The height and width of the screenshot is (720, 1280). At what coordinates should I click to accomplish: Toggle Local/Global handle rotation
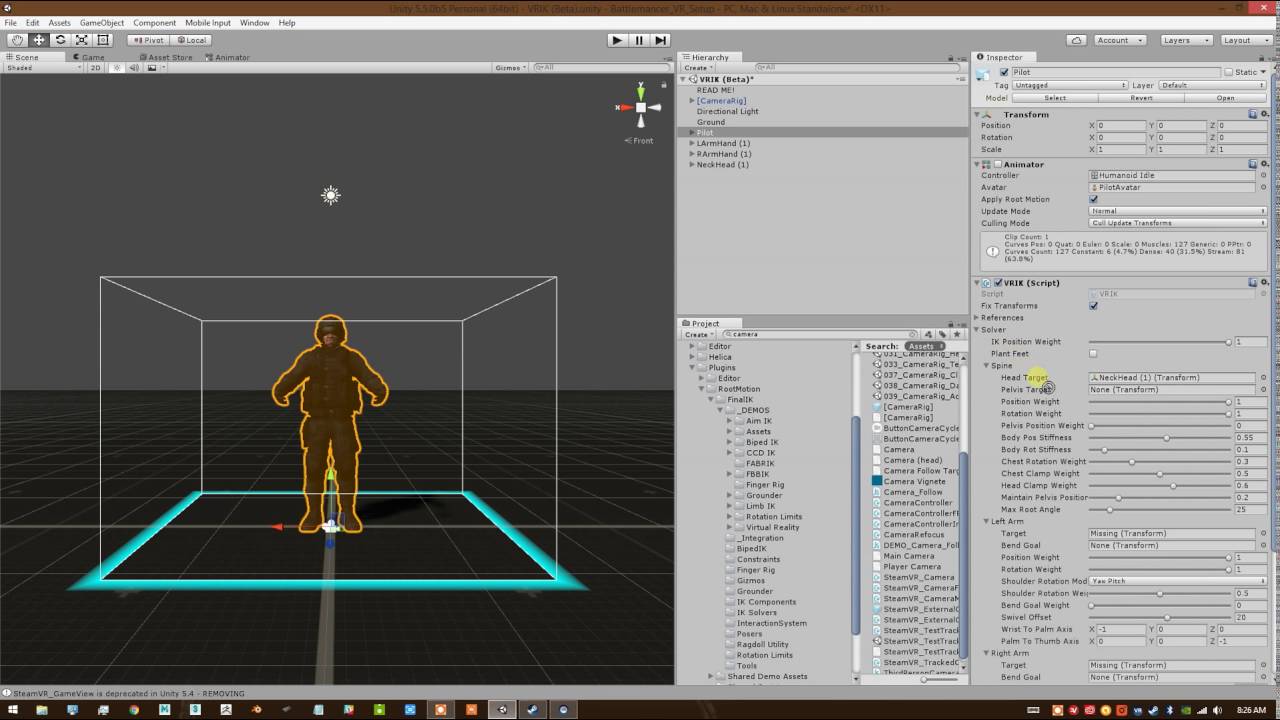tap(190, 40)
